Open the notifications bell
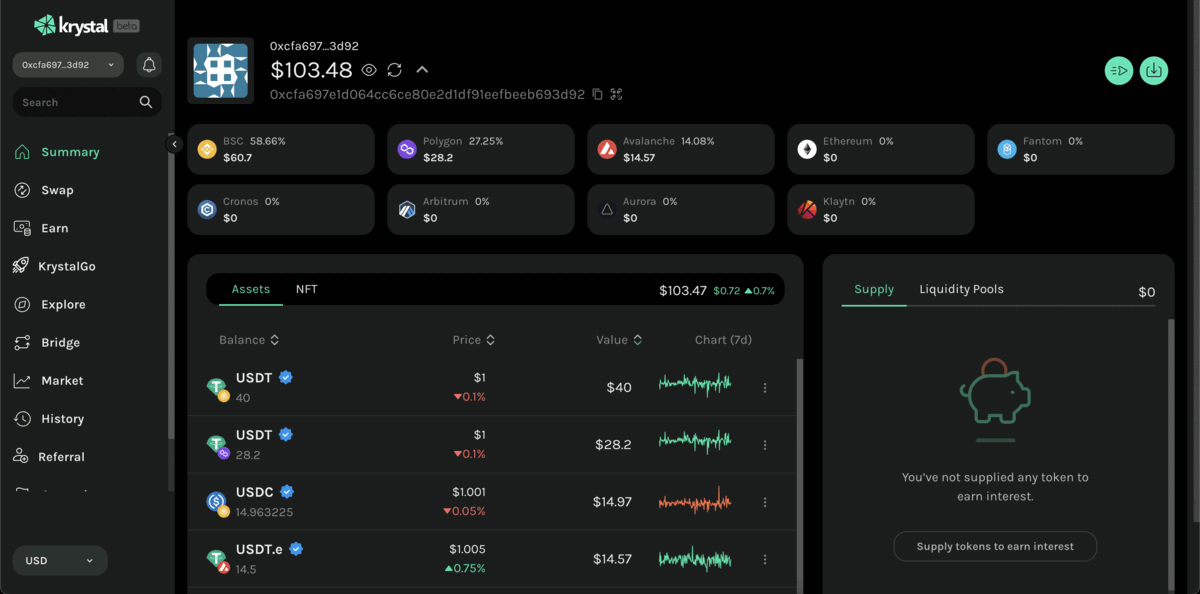 tap(149, 65)
